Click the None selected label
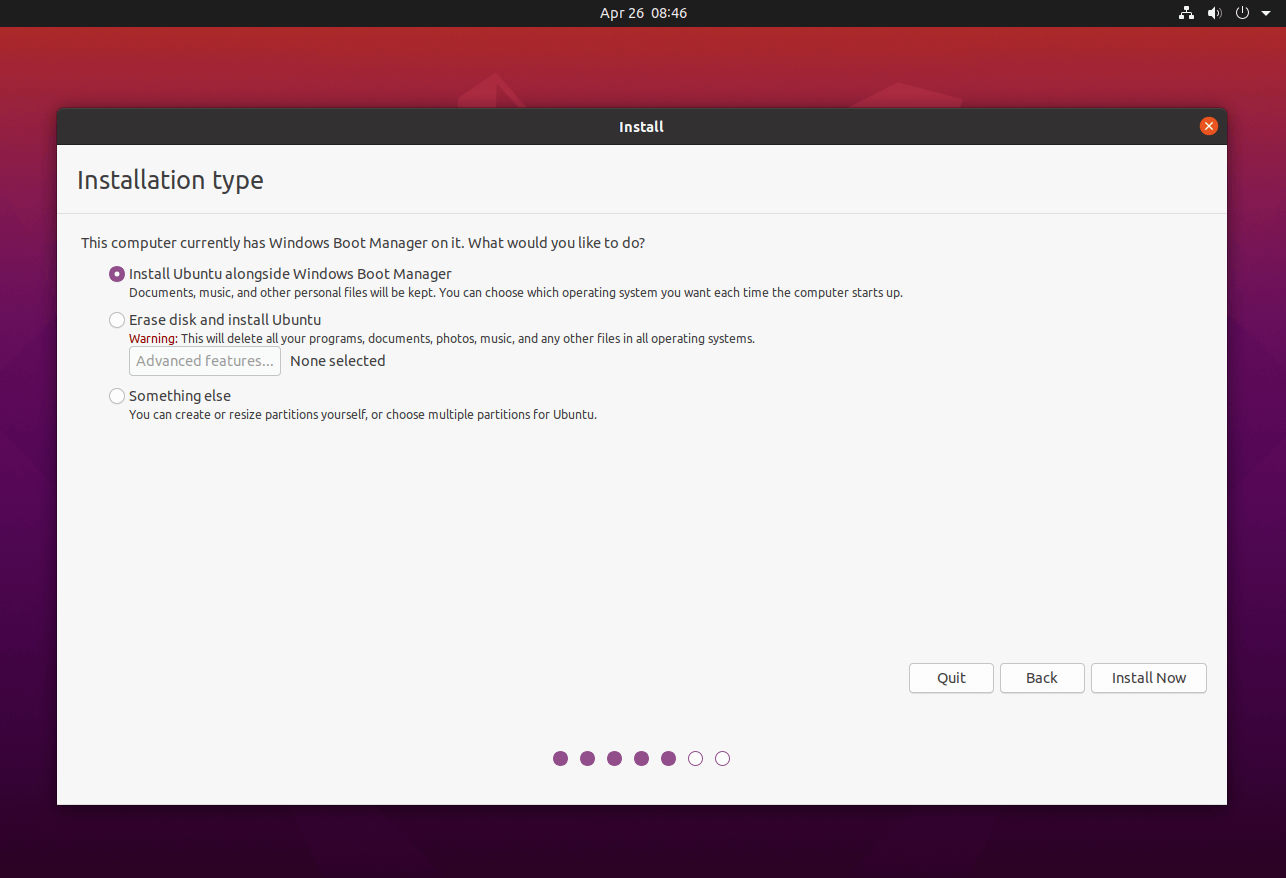 point(337,361)
